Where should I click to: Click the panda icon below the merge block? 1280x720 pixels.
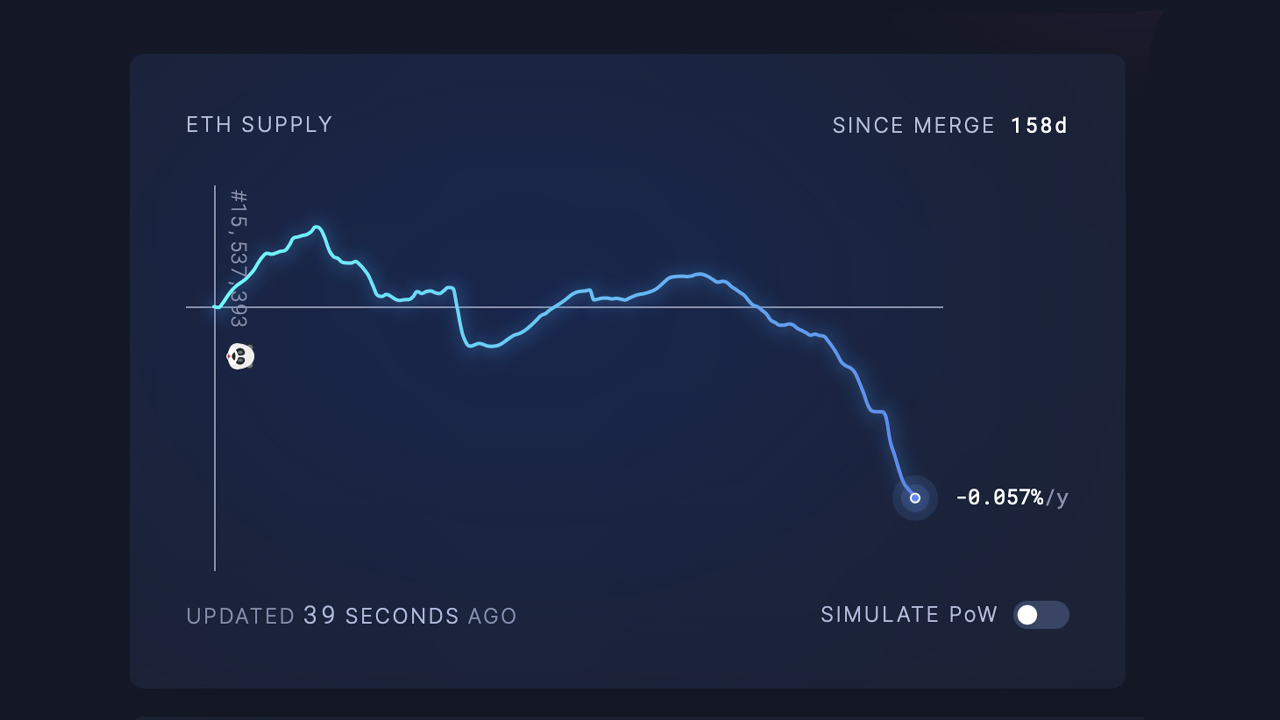240,356
